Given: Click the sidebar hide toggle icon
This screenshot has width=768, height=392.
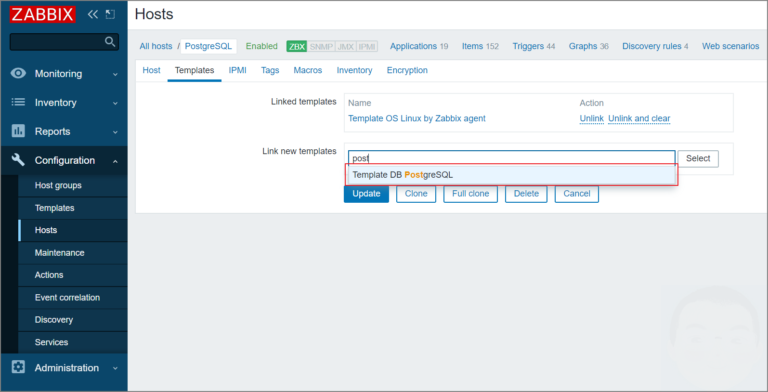Looking at the screenshot, I should pos(110,14).
